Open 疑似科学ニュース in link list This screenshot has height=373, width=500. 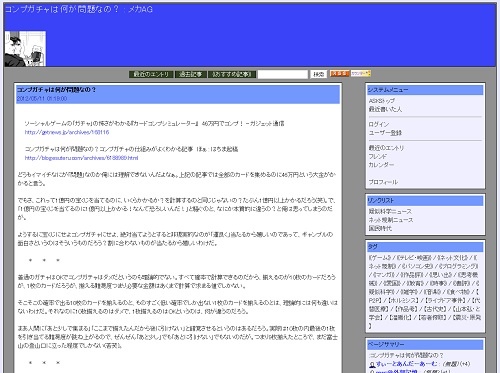(390, 211)
